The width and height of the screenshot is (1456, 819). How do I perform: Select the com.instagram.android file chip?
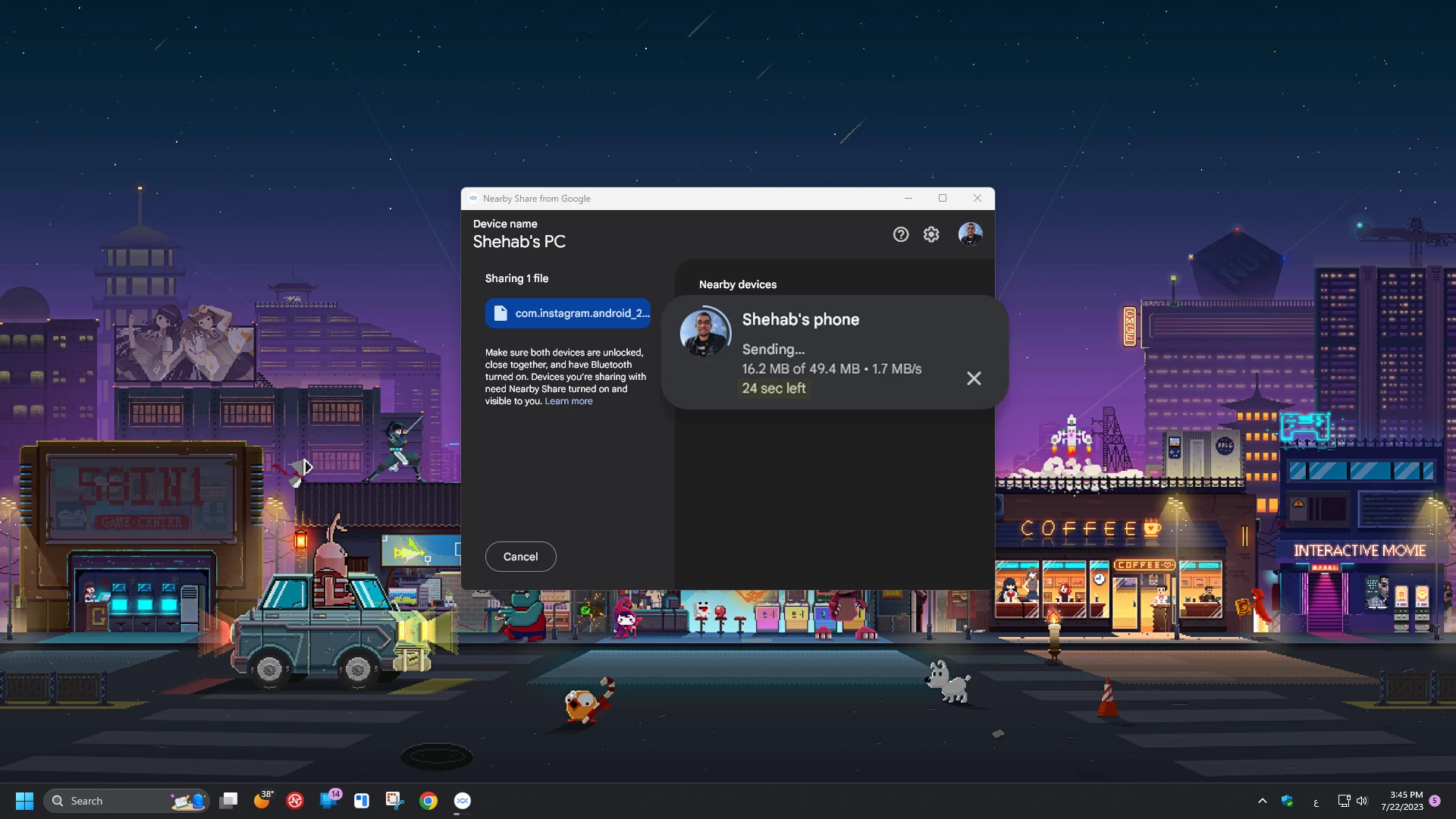click(568, 313)
